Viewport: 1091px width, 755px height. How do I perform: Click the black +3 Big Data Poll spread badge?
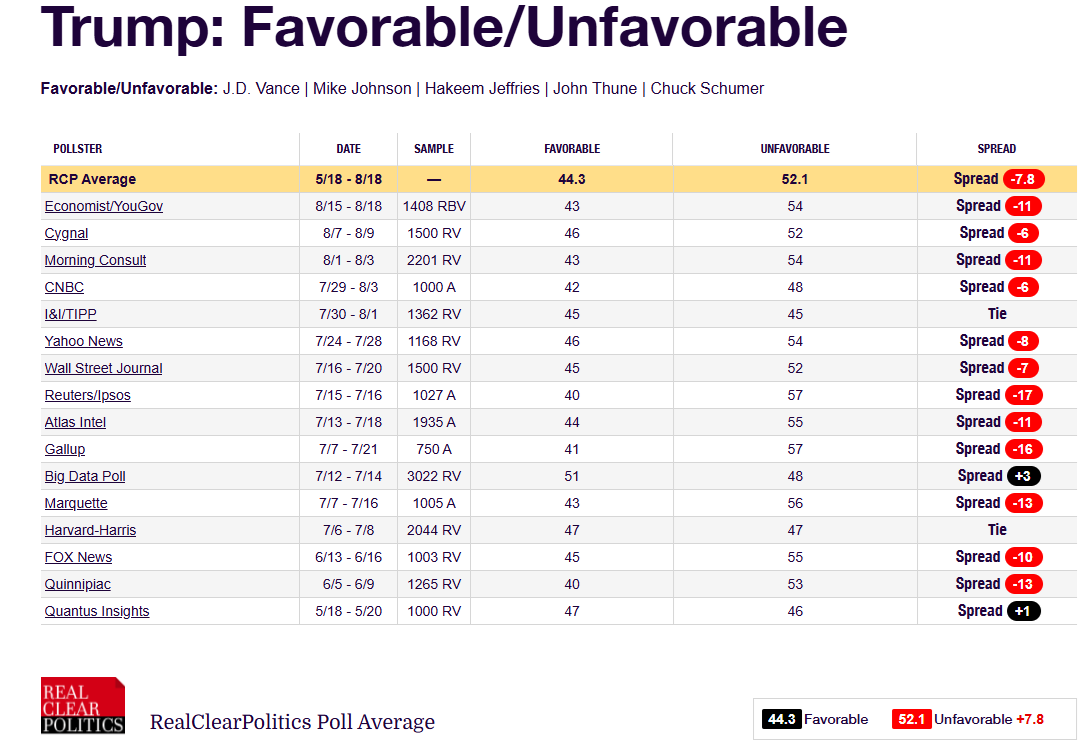[1024, 476]
